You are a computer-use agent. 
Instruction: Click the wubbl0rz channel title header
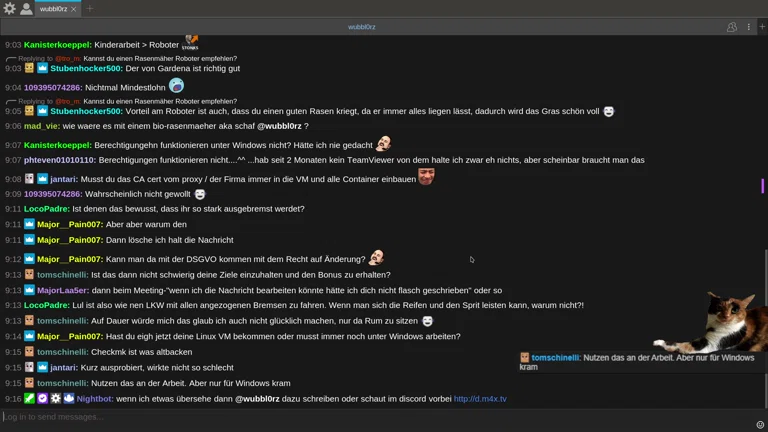[x=361, y=27]
